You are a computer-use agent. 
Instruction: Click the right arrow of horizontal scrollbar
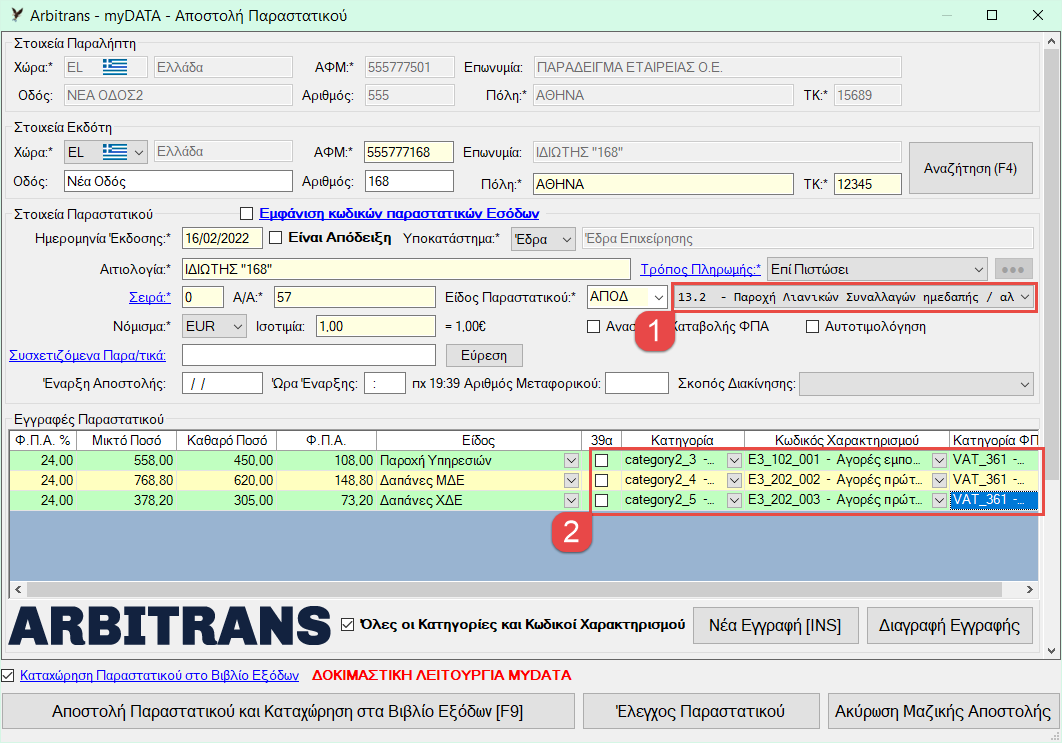(1029, 589)
